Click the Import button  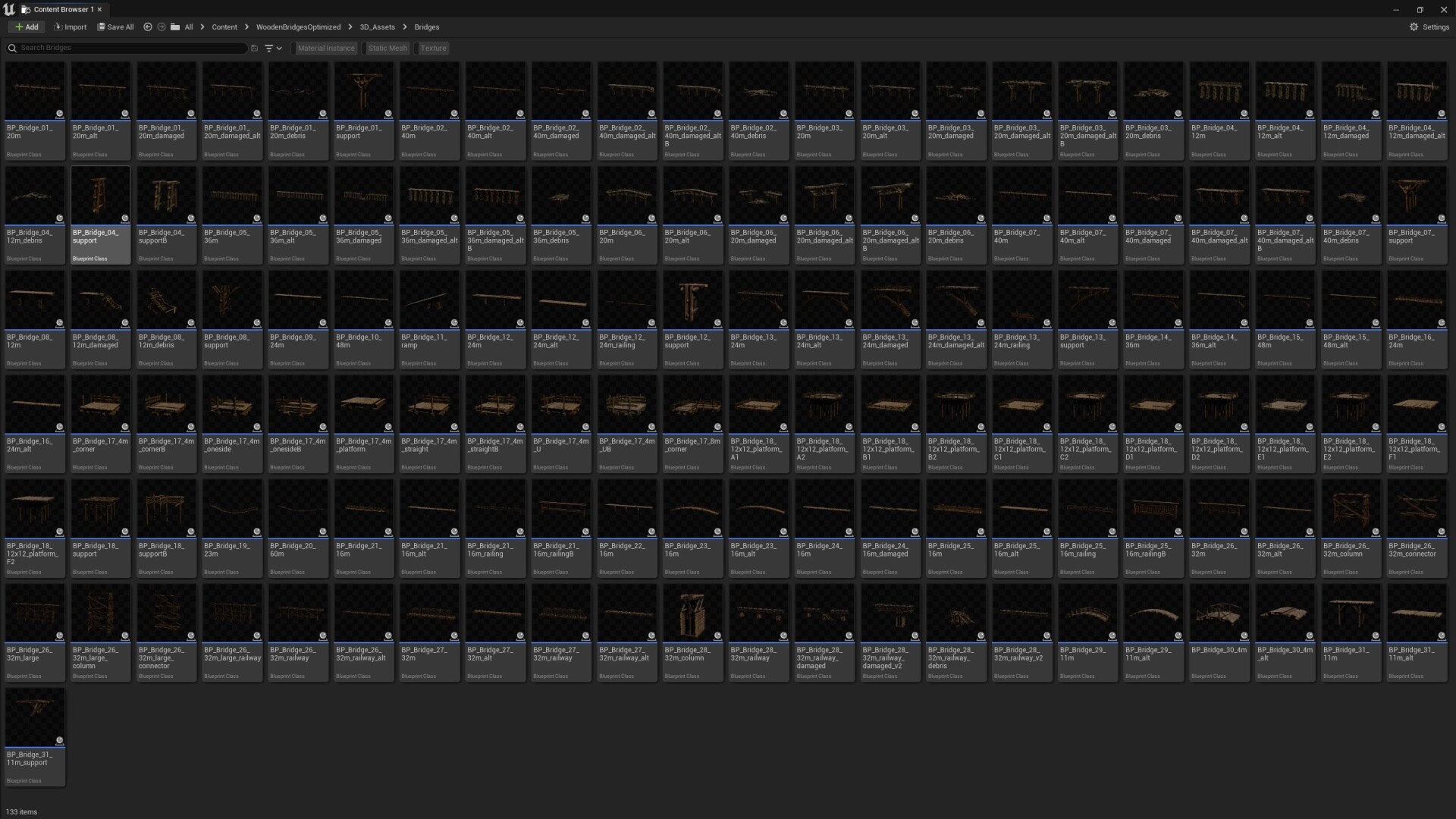pyautogui.click(x=71, y=27)
